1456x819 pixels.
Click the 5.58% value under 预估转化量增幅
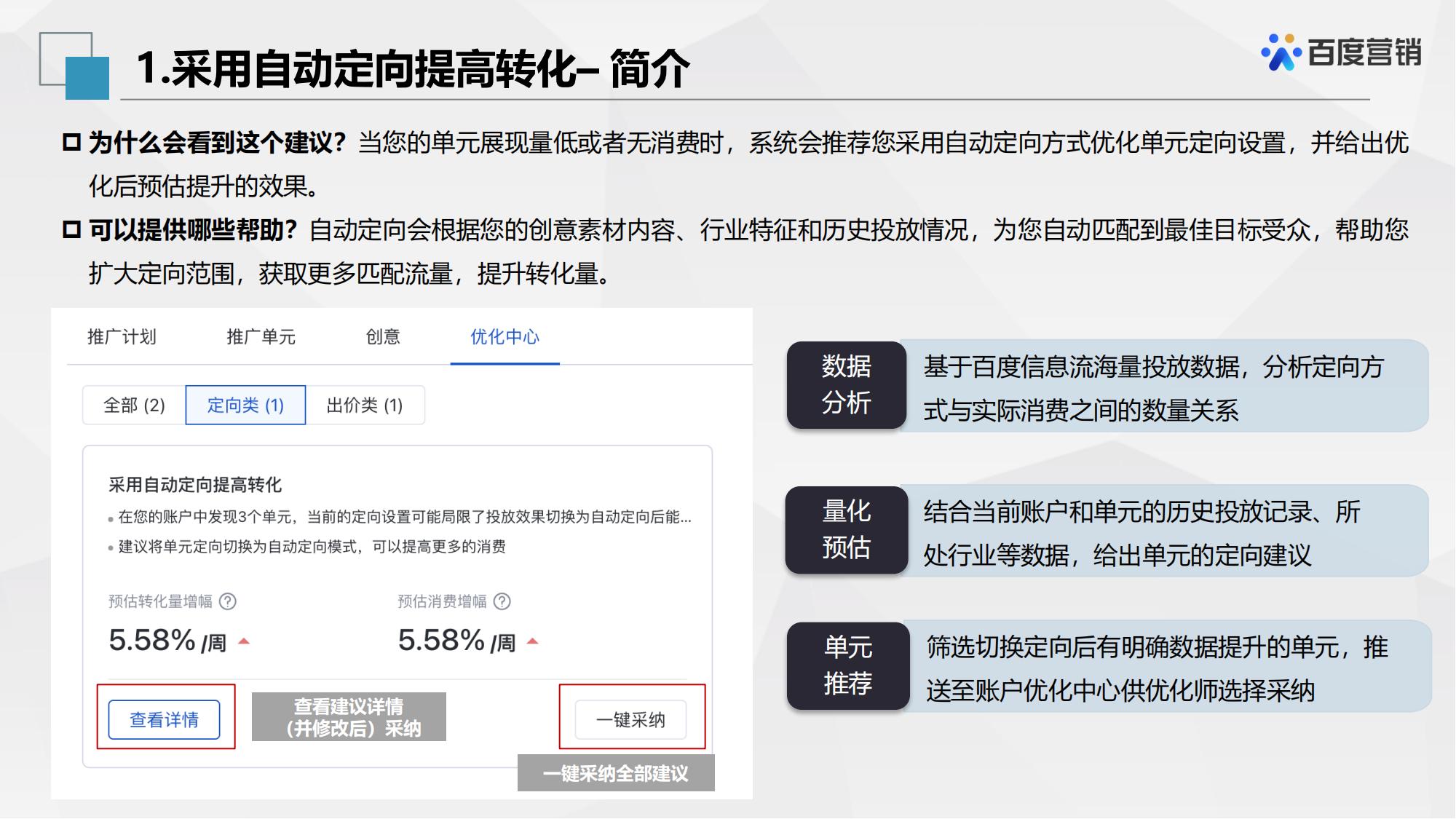pos(152,641)
